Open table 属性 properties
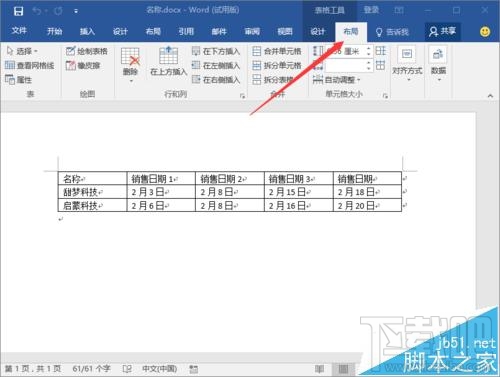The width and height of the screenshot is (500, 377). click(19, 80)
